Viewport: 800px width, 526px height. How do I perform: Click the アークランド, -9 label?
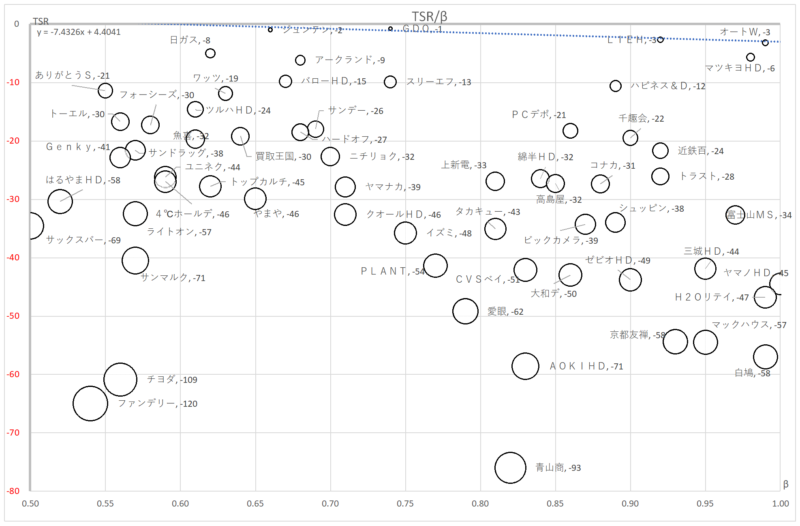(x=350, y=60)
